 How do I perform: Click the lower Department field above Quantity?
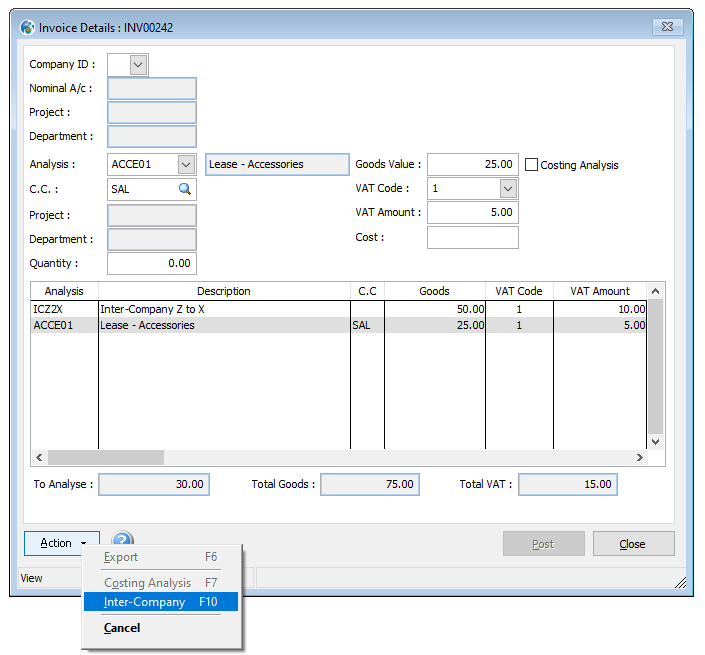point(152,239)
